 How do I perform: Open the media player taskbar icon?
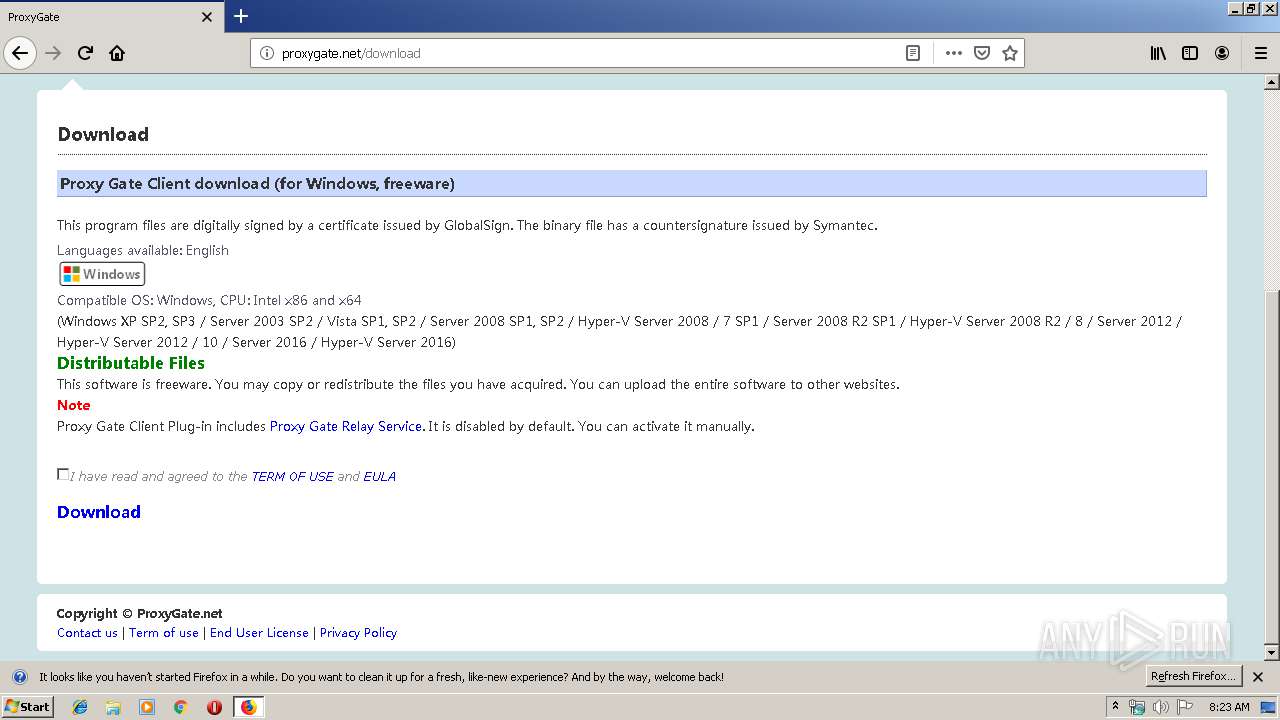click(x=147, y=707)
